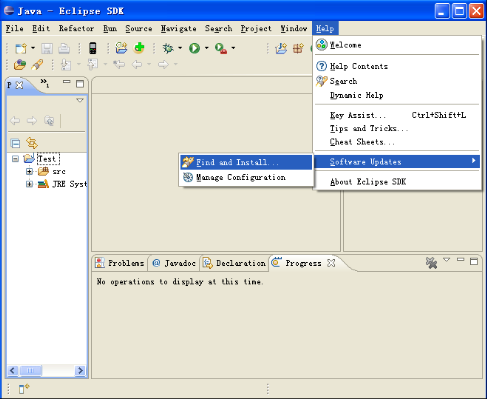Open the New wizard dropdown arrow
The image size is (487, 399).
(x=33, y=48)
